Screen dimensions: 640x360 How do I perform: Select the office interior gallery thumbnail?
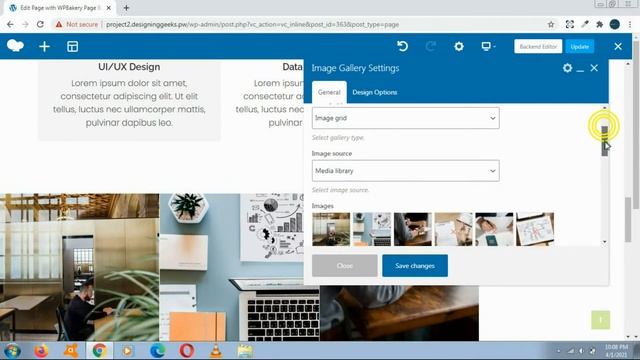point(331,229)
